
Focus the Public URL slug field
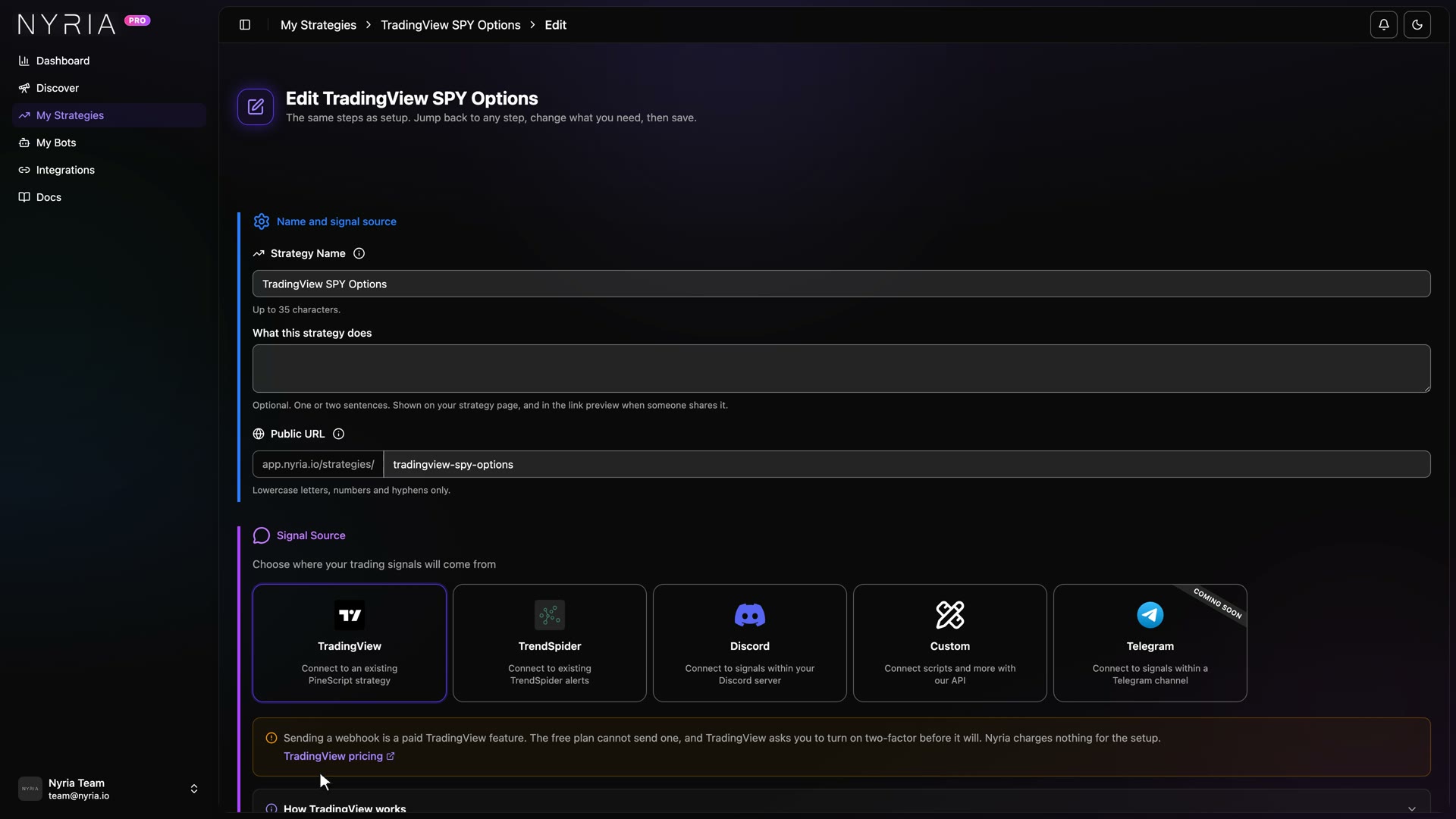[x=907, y=464]
